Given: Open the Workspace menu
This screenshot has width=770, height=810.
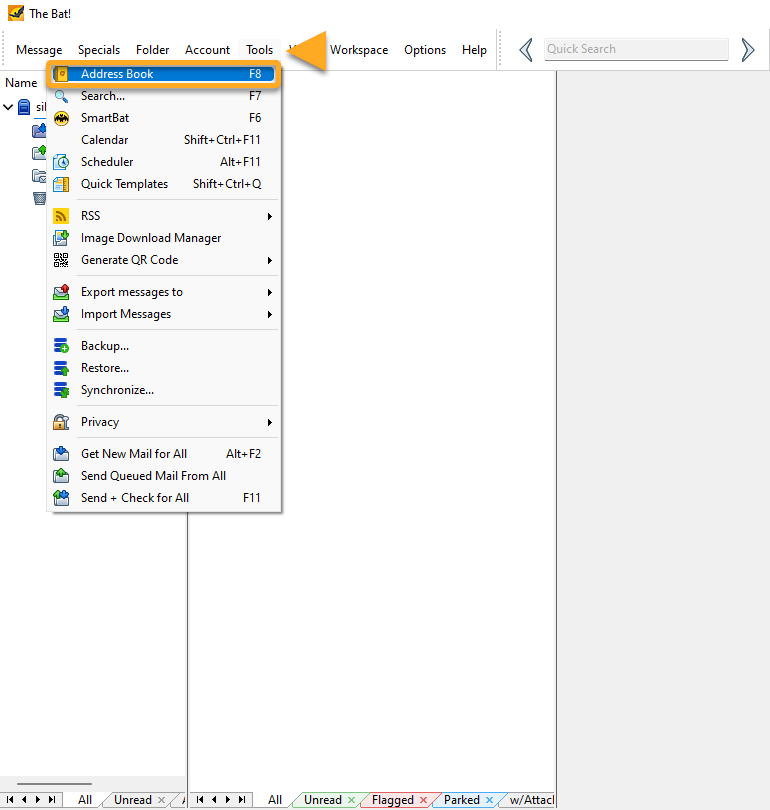Looking at the screenshot, I should [x=359, y=50].
